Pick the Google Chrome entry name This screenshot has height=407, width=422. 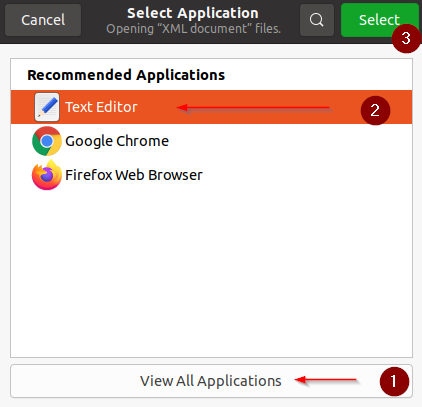[117, 141]
